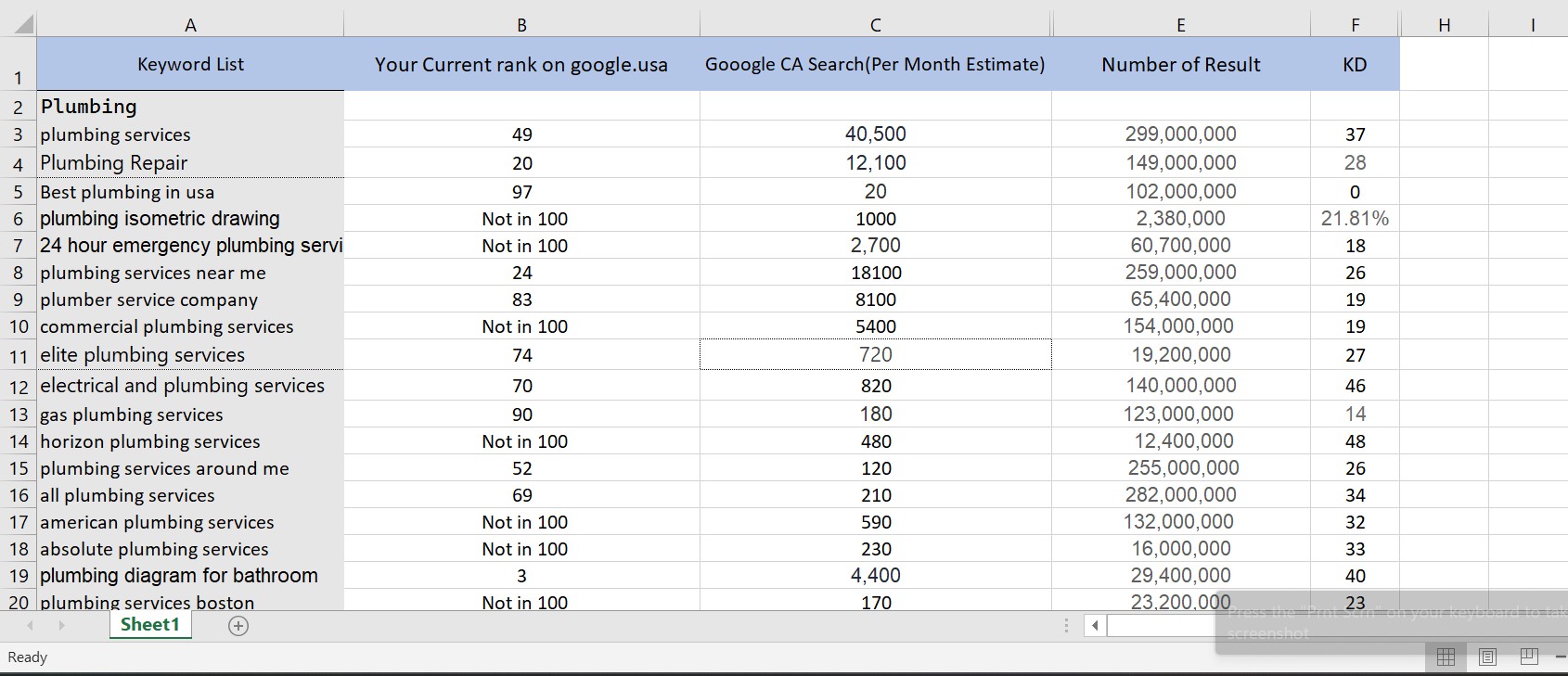Click the tab bar resize handle dots
Screen dimensions: 1568x676
pos(1066,626)
